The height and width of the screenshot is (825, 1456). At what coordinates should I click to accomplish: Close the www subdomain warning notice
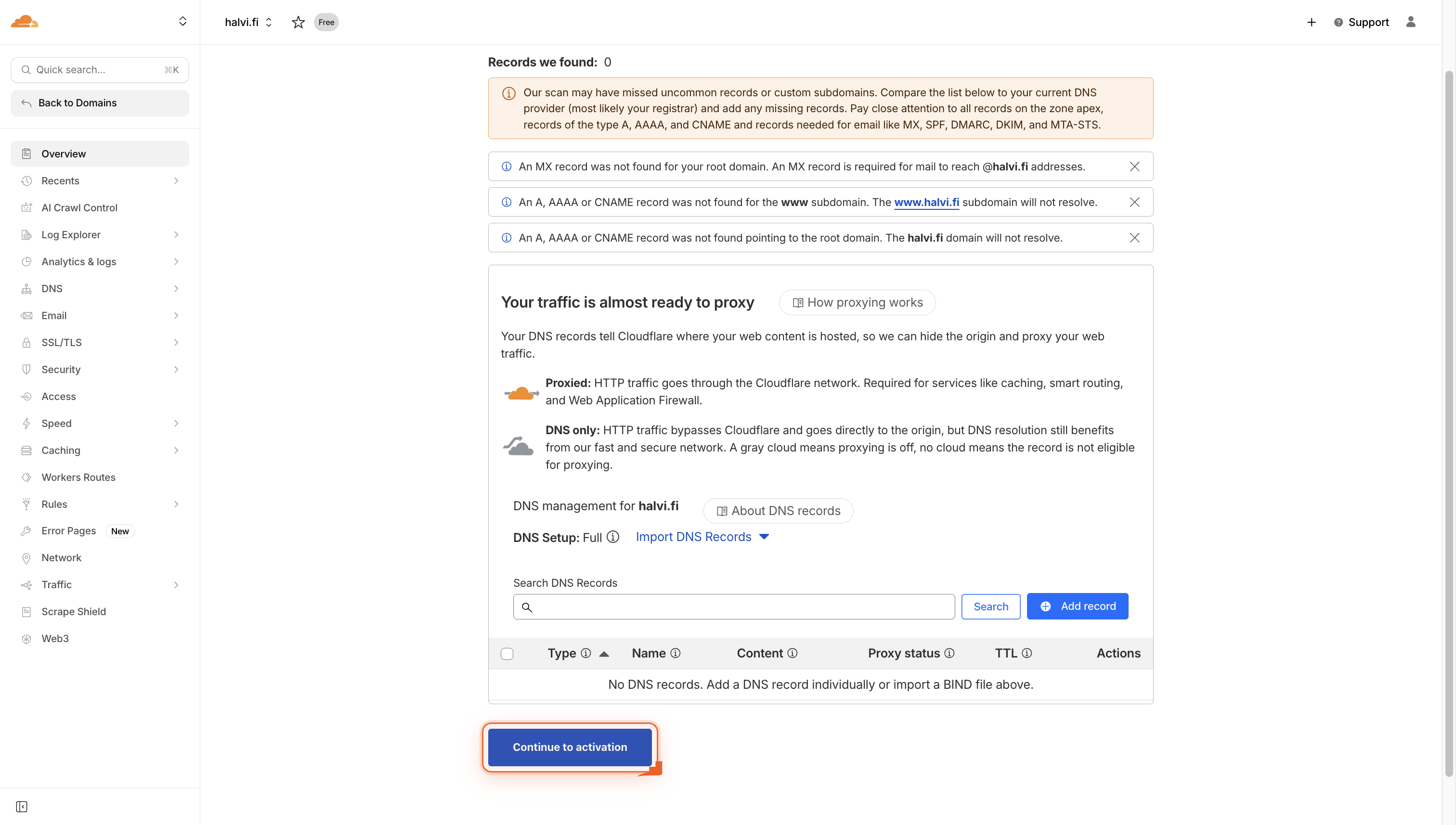tap(1134, 202)
